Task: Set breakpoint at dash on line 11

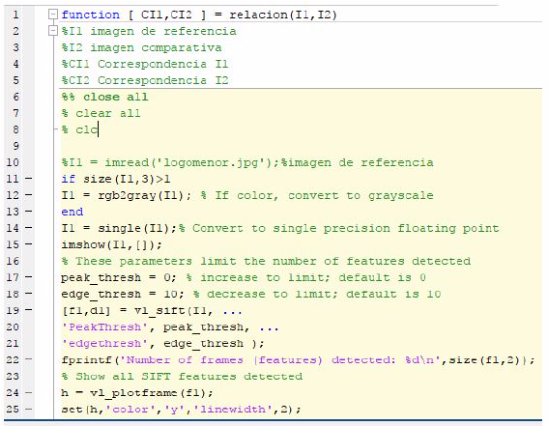Action: (29, 179)
